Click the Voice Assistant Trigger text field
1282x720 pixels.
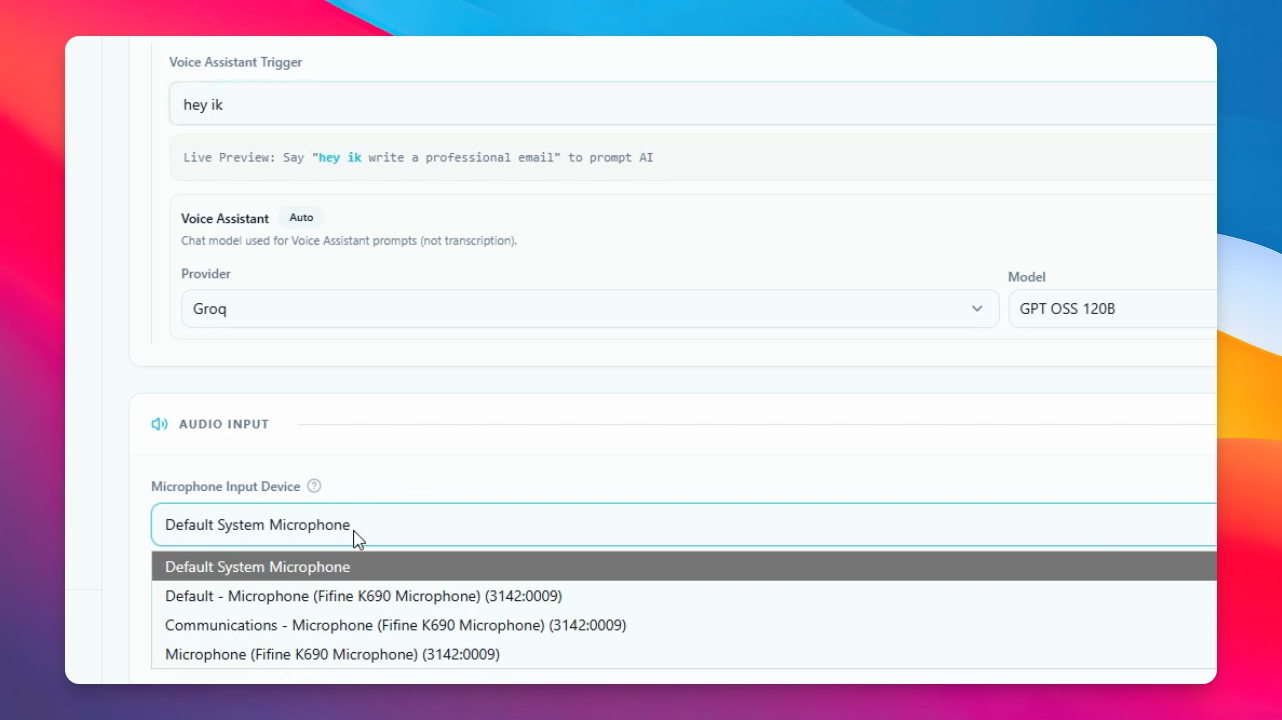[693, 104]
